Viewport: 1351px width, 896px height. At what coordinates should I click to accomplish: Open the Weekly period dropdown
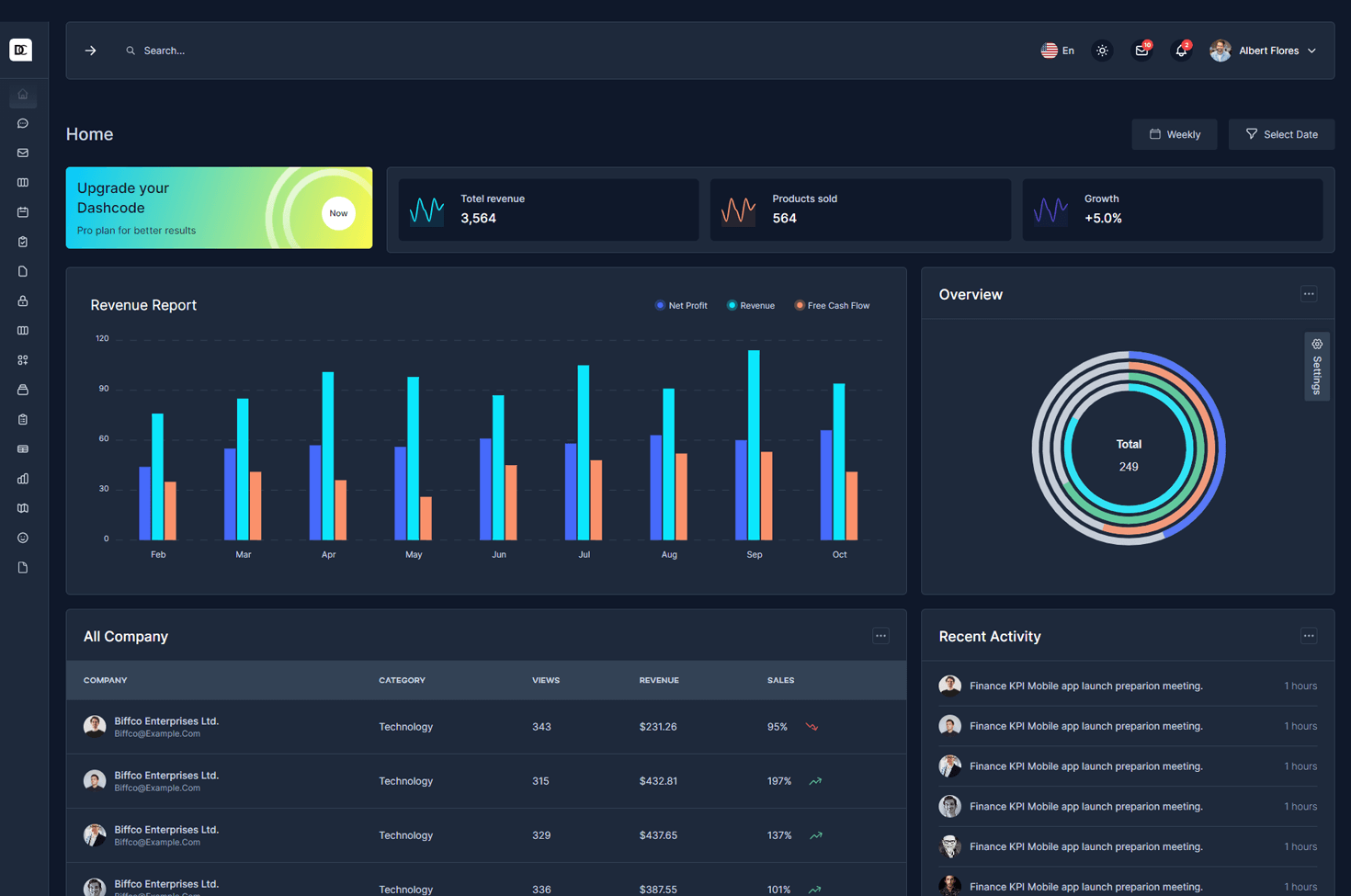coord(1175,134)
